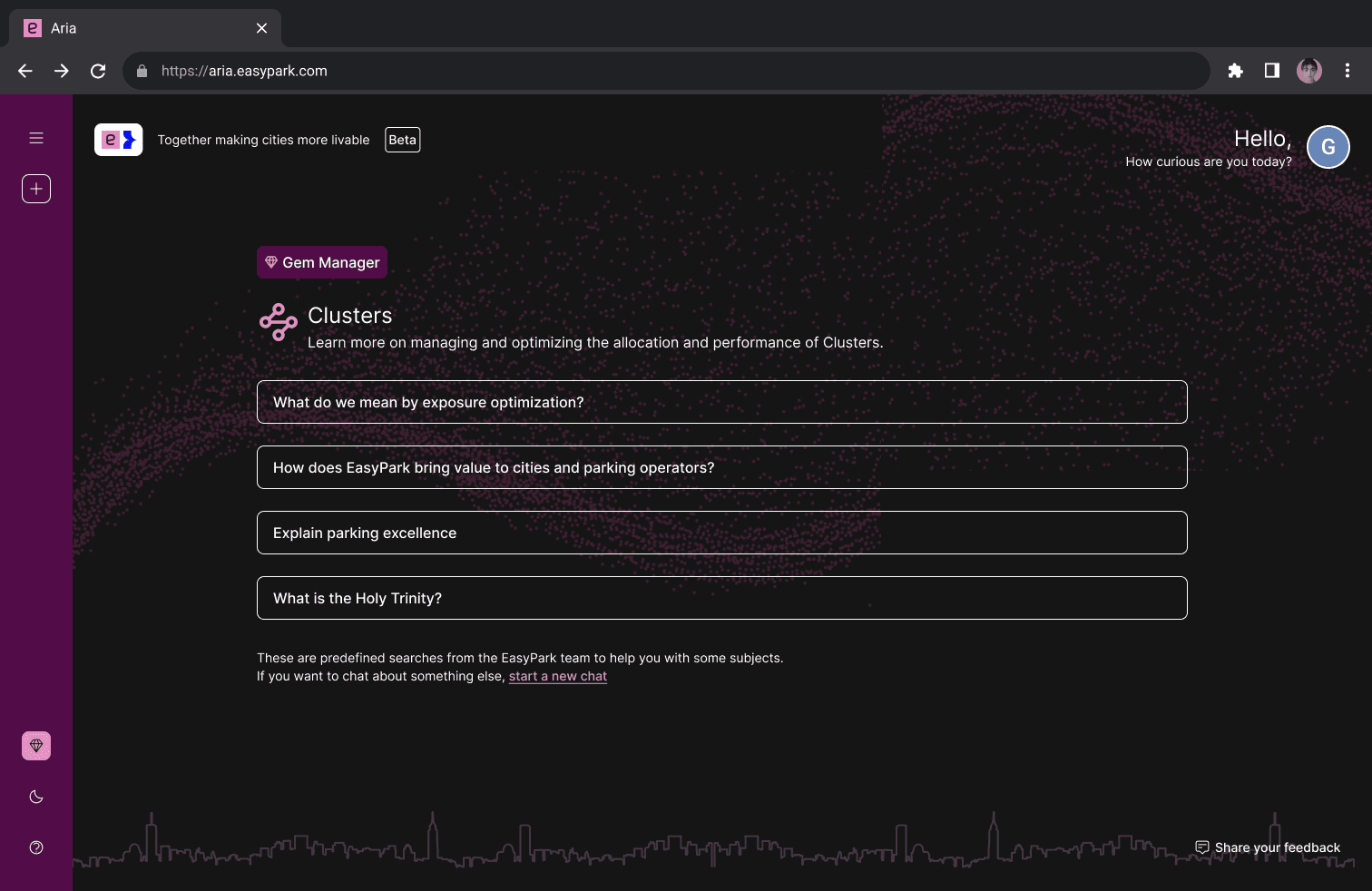Select 'What do we mean by exposure optimization?'

[x=722, y=402]
